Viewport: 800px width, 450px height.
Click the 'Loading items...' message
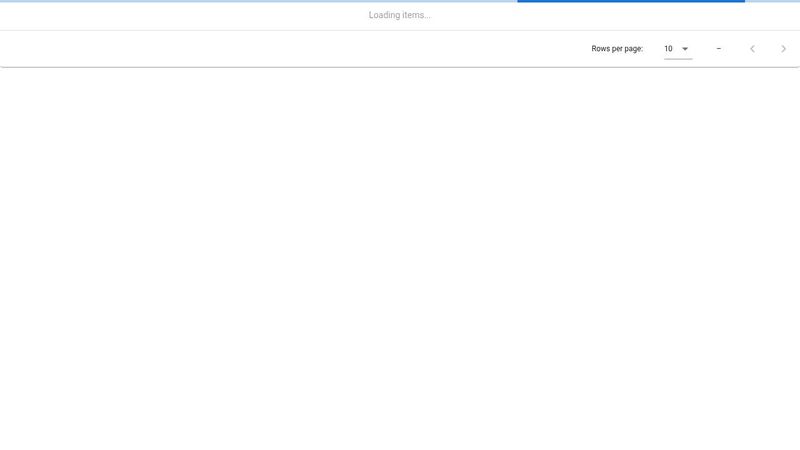pyautogui.click(x=399, y=15)
